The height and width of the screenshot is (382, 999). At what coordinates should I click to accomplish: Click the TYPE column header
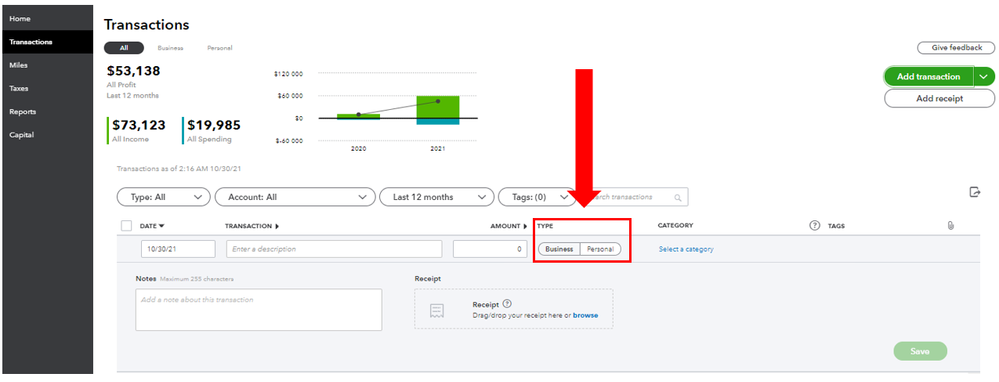tap(545, 226)
